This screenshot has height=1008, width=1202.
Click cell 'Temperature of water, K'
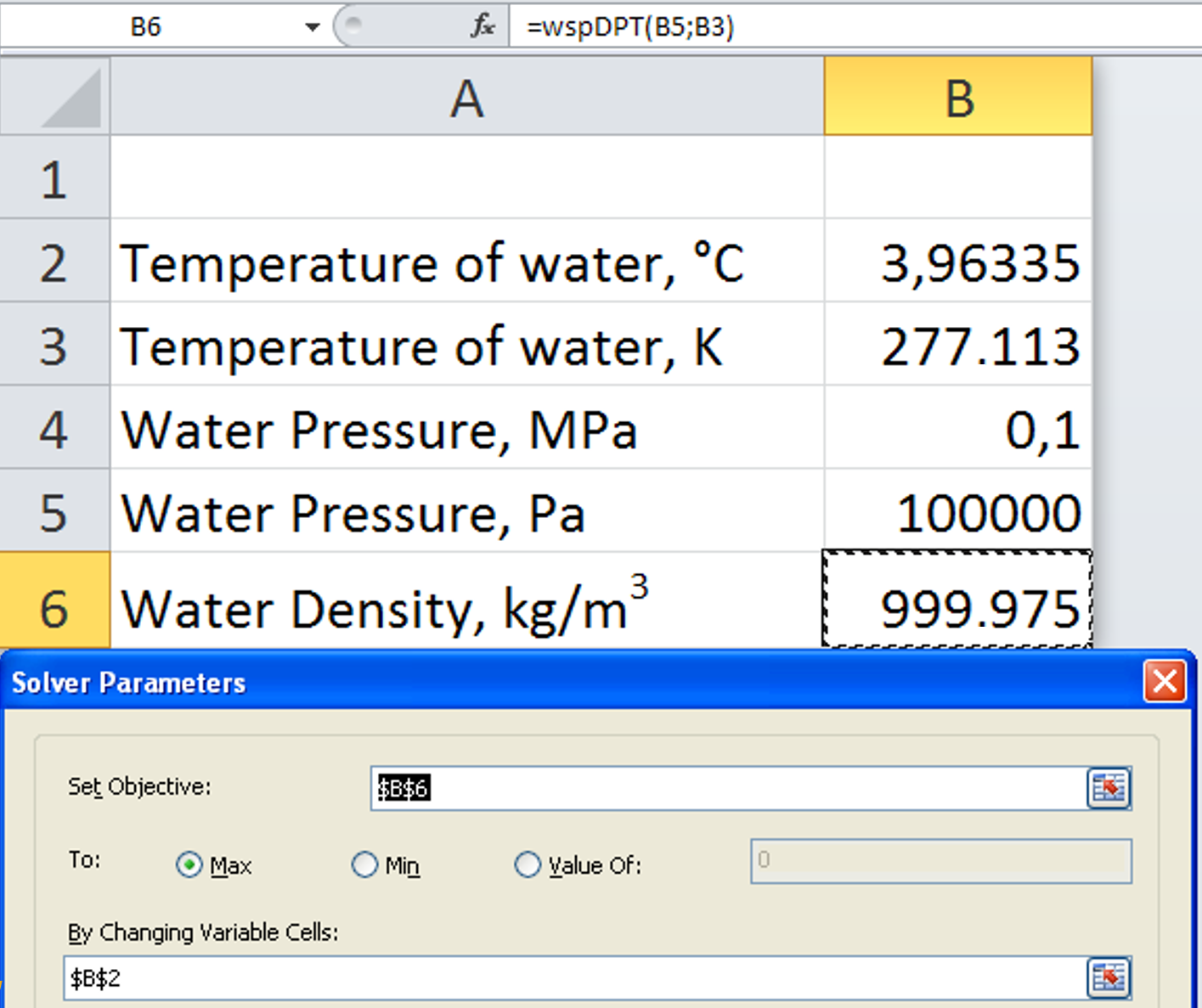pyautogui.click(x=467, y=344)
